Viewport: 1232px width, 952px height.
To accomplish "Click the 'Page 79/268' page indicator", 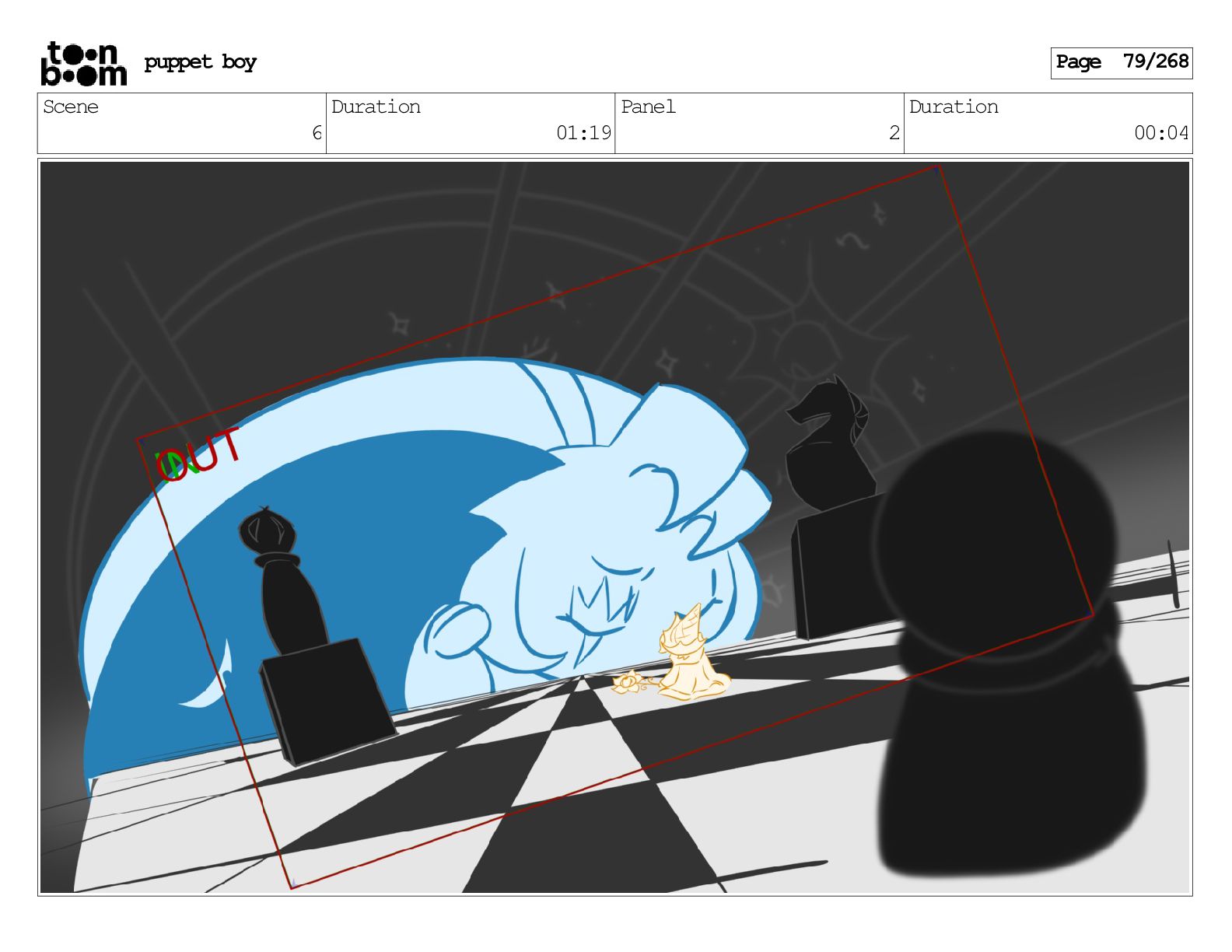I will [x=1122, y=62].
